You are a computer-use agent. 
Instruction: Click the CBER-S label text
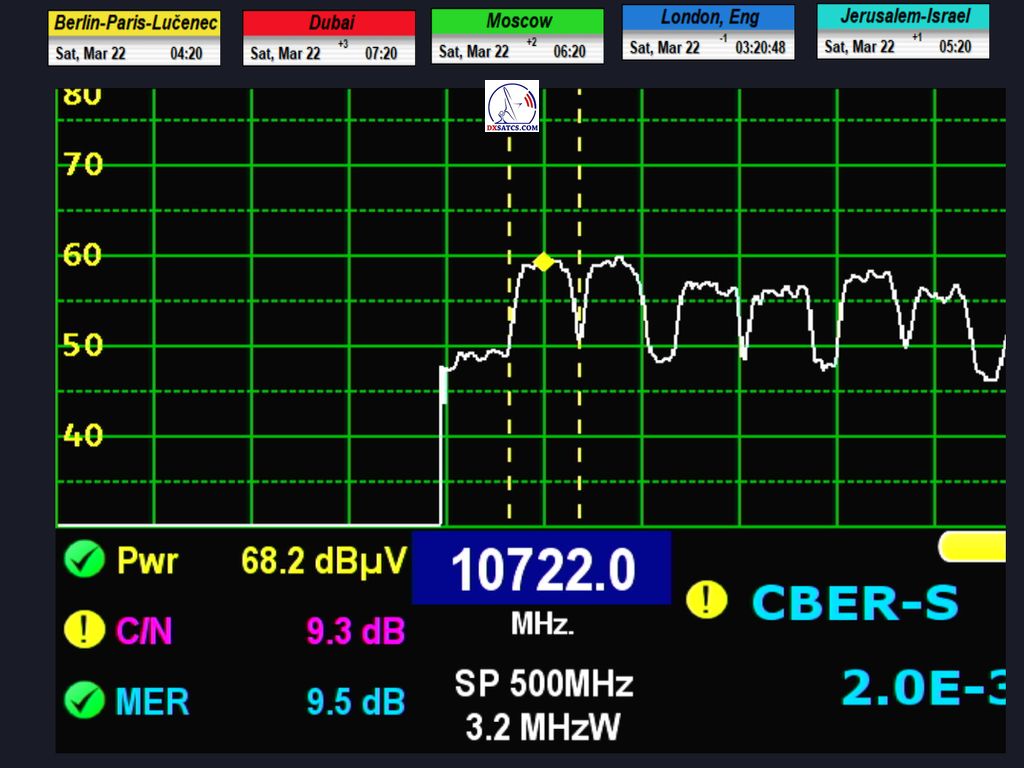click(855, 603)
